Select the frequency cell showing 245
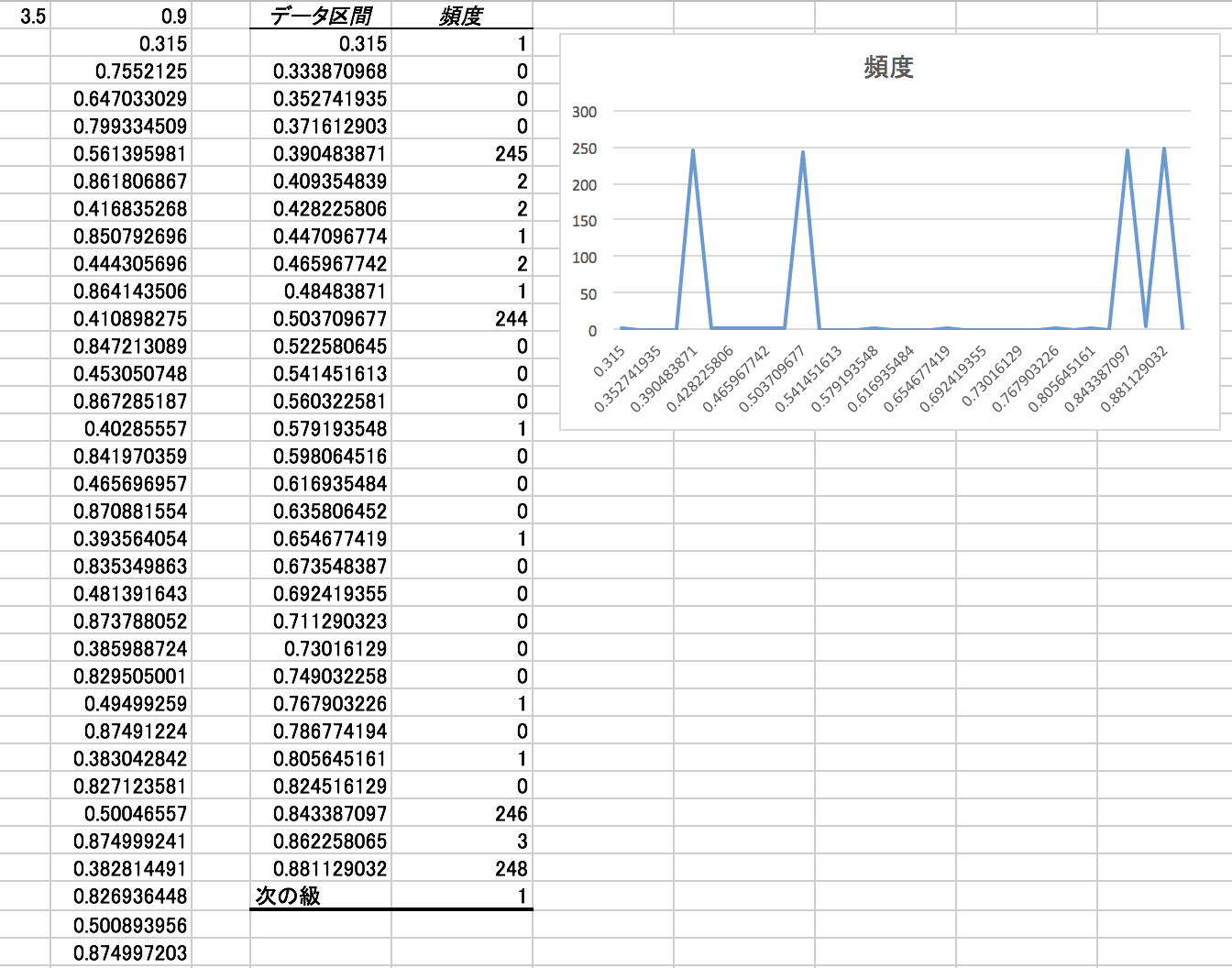 (x=462, y=153)
